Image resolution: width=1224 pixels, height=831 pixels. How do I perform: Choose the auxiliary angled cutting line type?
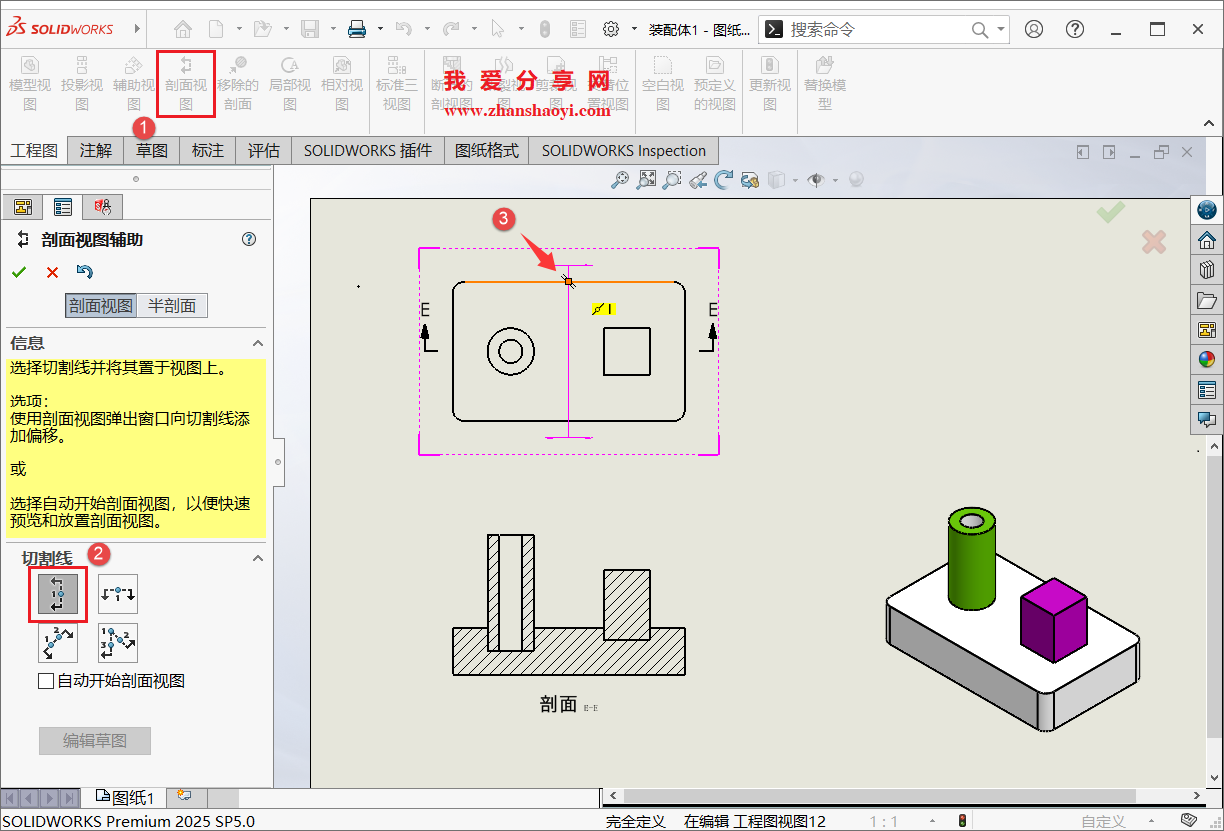58,643
